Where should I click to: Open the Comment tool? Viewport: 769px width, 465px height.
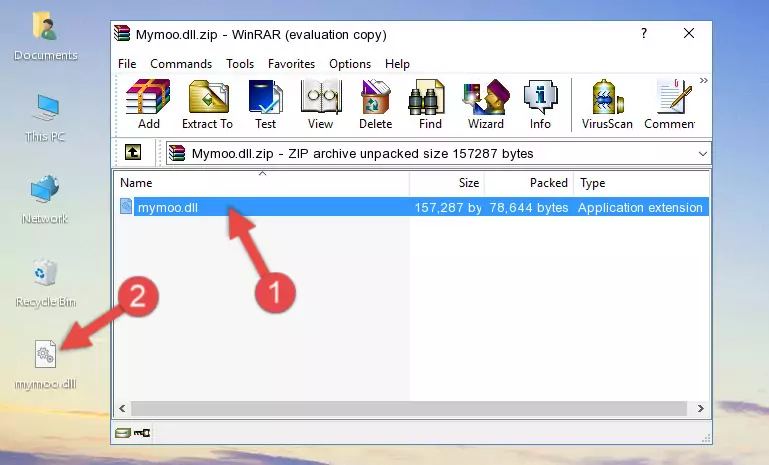pyautogui.click(x=670, y=104)
